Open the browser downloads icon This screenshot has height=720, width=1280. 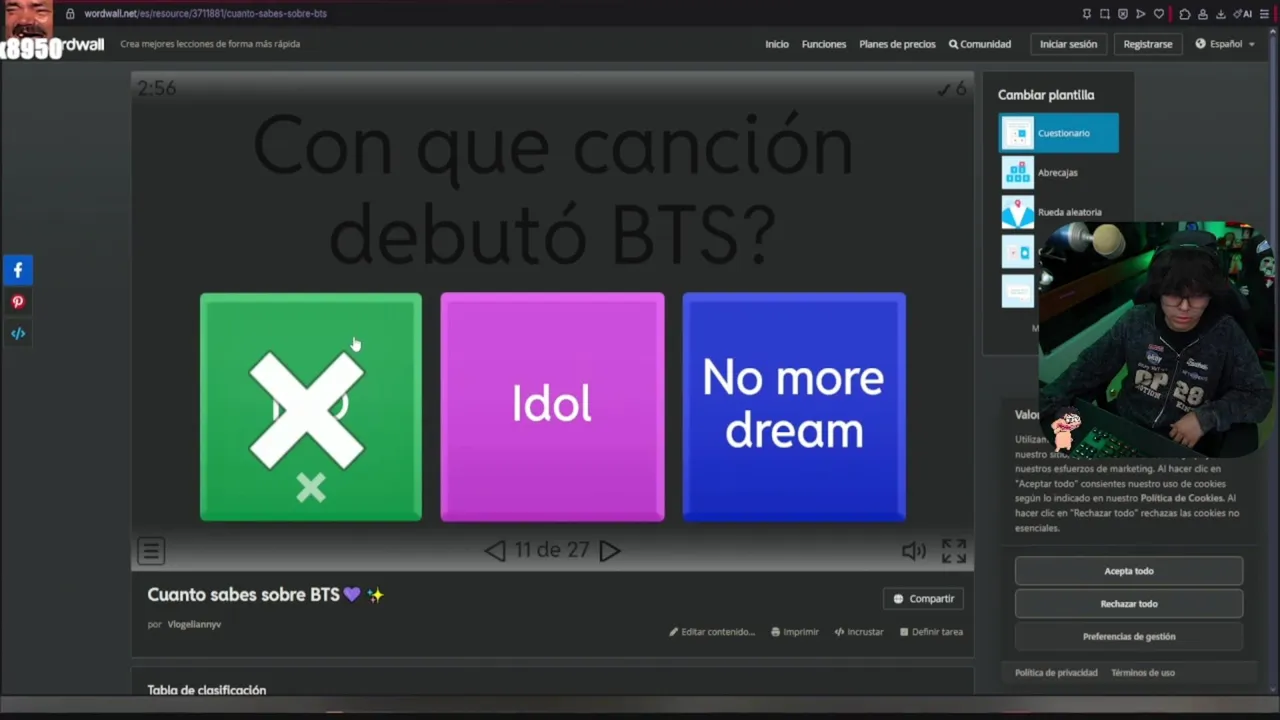(1221, 14)
